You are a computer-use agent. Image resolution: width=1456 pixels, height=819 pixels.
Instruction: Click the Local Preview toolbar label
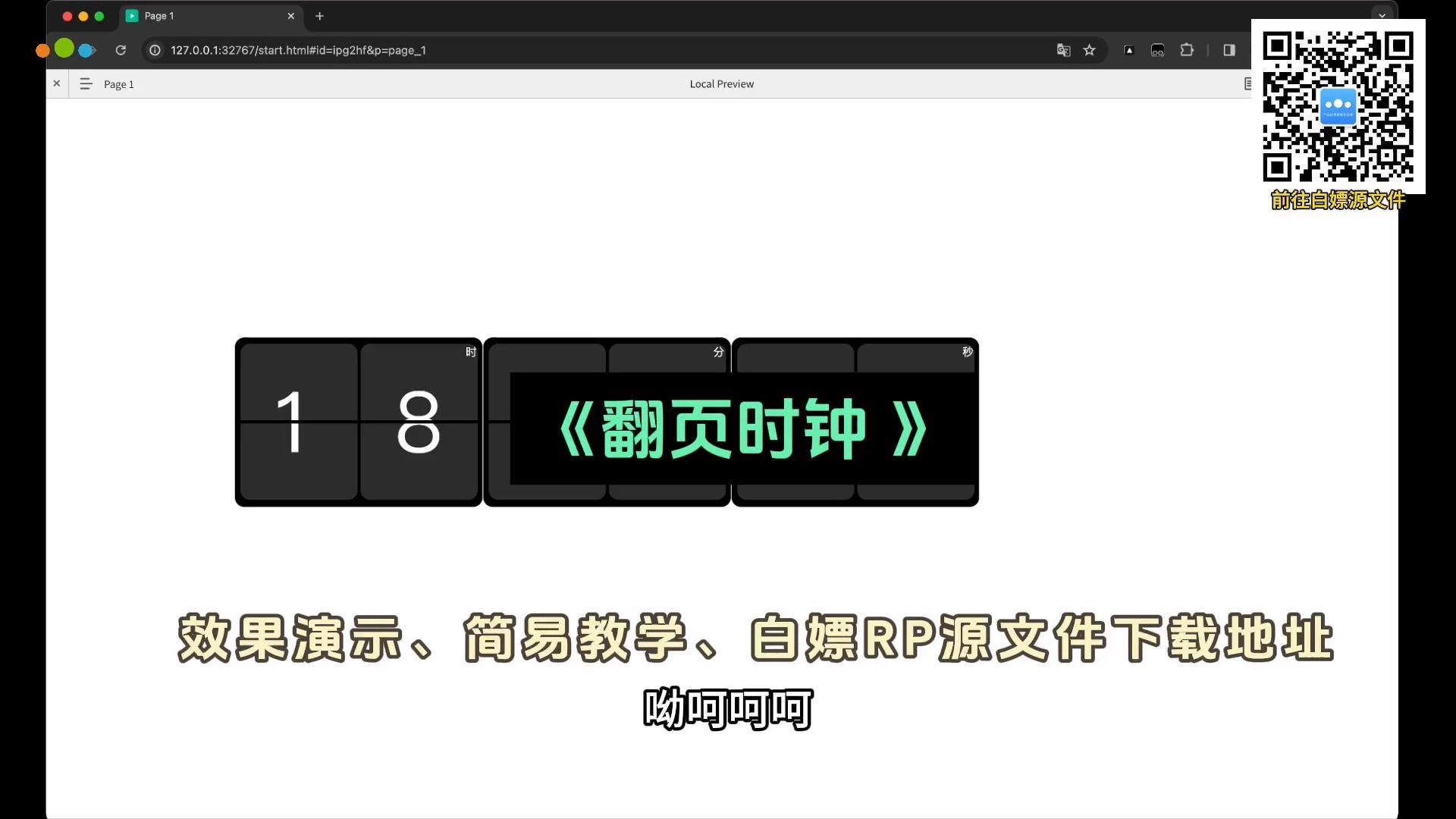[722, 83]
